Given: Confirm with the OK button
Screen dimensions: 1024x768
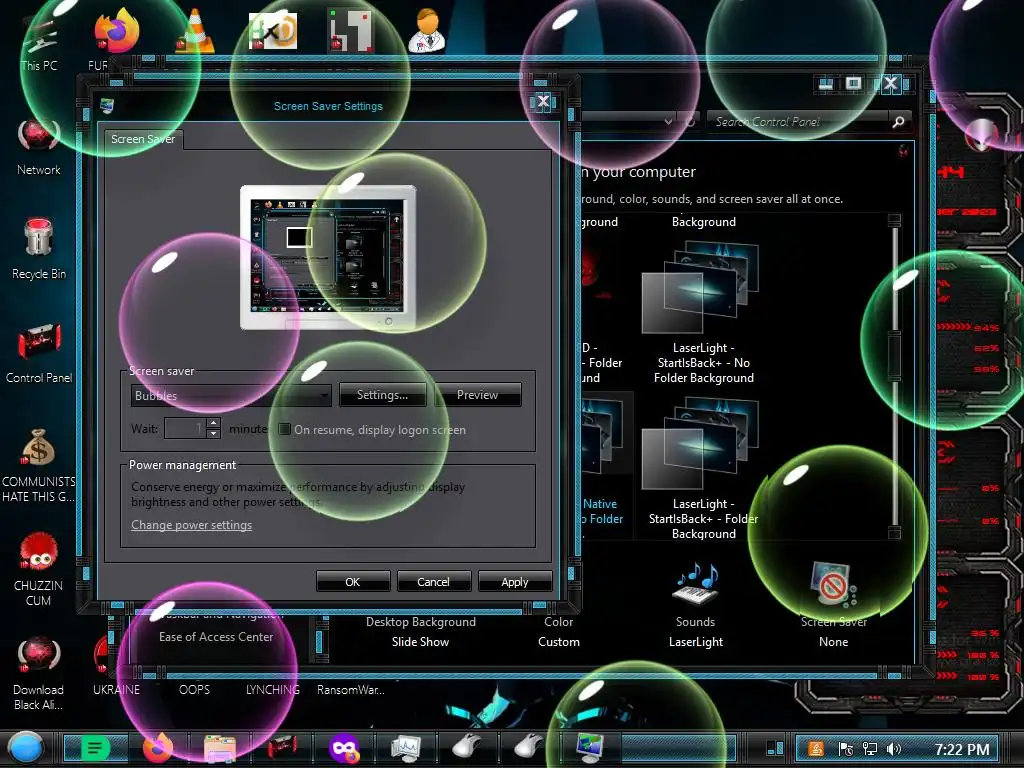Looking at the screenshot, I should [x=353, y=581].
